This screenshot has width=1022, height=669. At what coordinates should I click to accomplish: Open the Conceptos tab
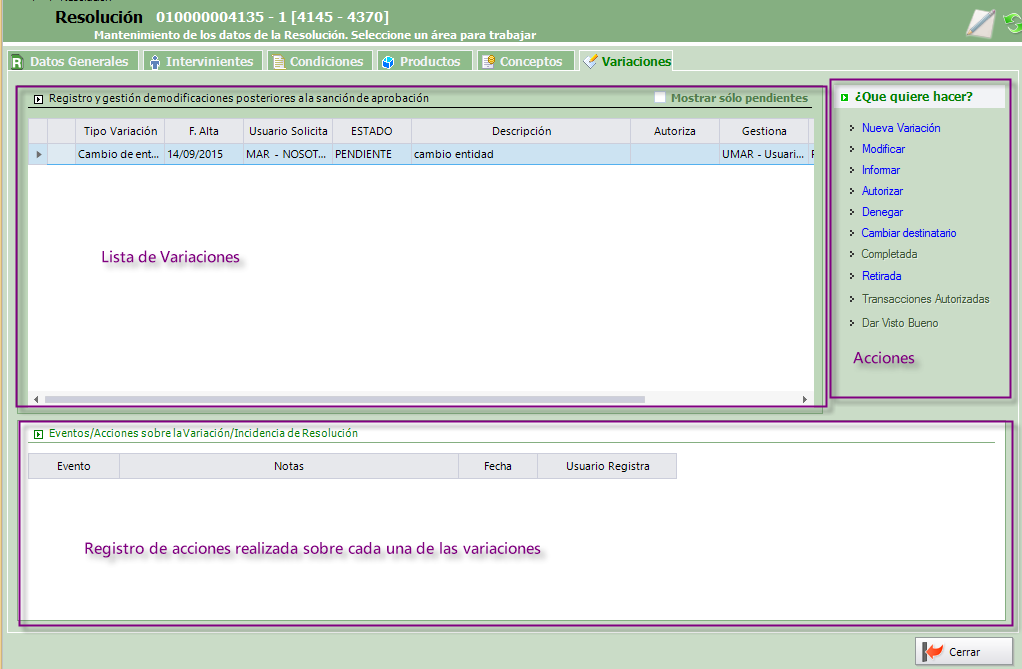525,61
